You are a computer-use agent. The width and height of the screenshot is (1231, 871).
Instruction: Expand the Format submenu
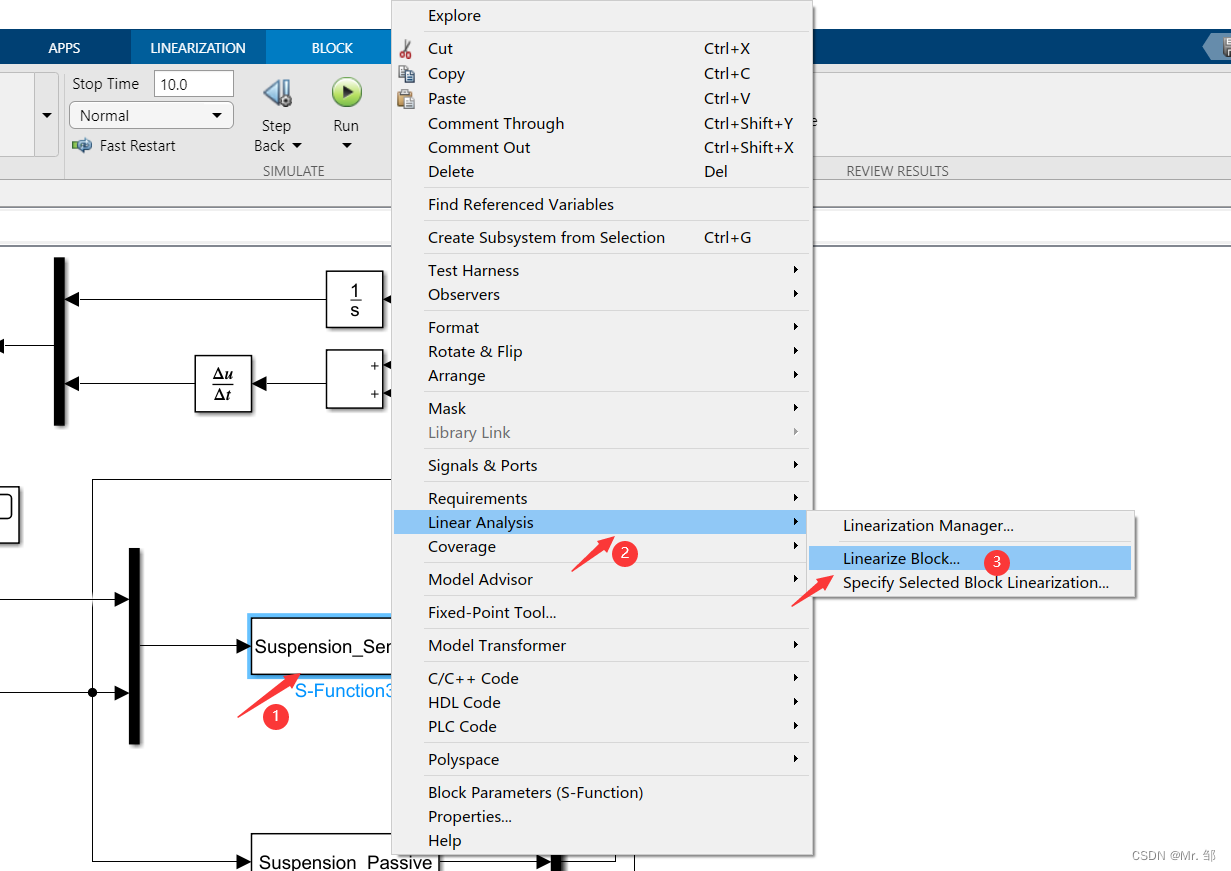tap(602, 327)
